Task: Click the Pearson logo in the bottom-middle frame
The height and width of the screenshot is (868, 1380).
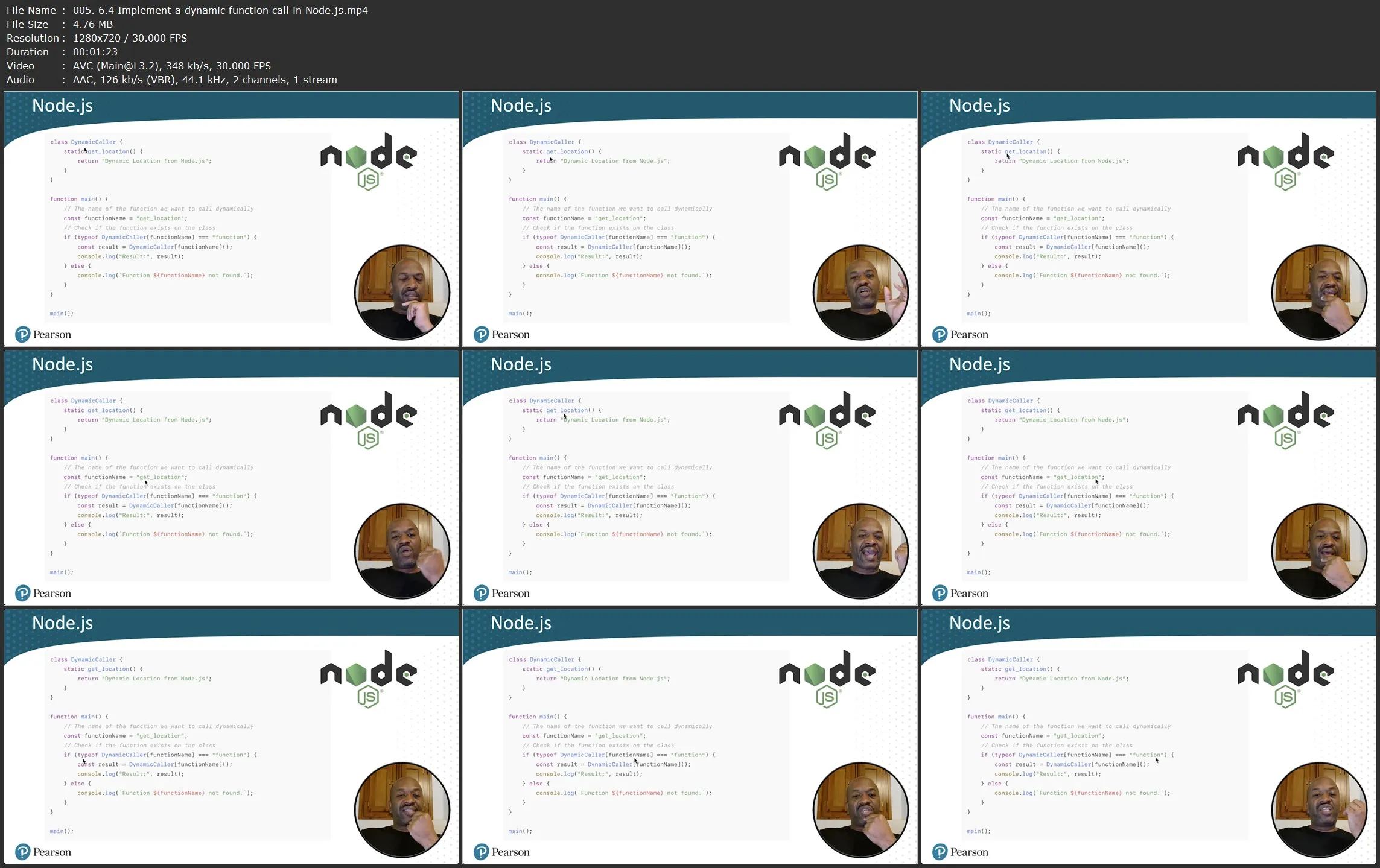Action: pyautogui.click(x=501, y=852)
